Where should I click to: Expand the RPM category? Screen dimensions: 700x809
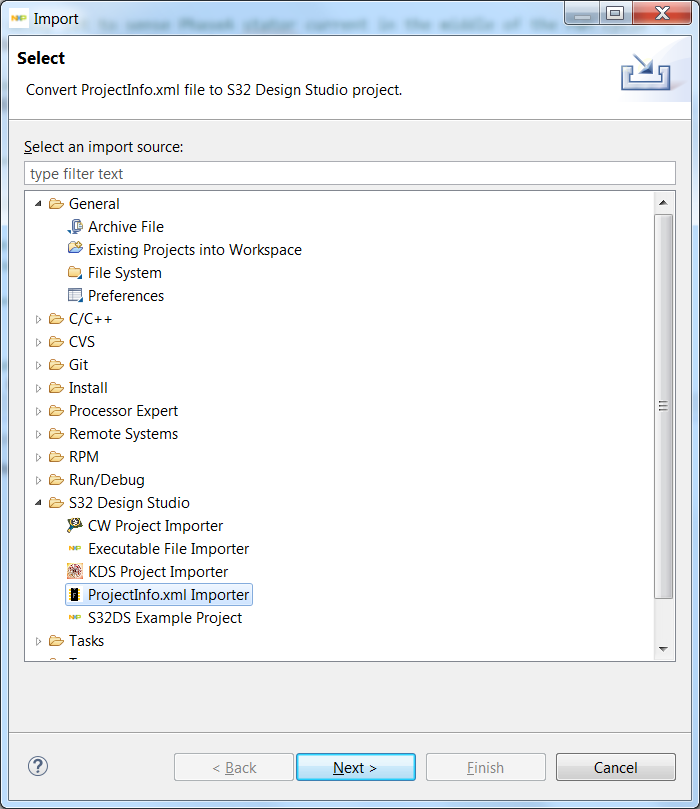tap(38, 457)
